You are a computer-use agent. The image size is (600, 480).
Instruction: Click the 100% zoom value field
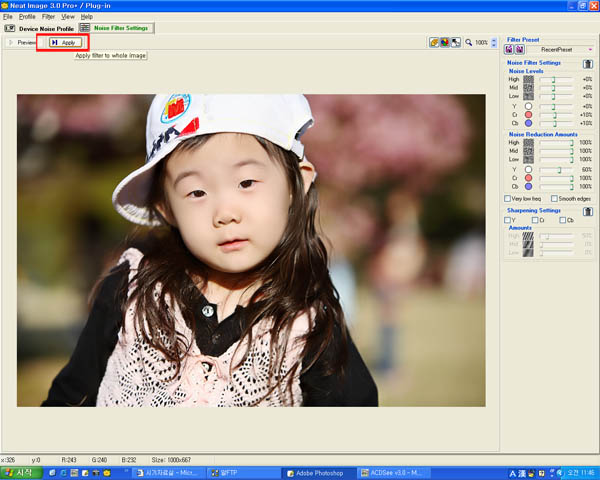click(x=482, y=42)
